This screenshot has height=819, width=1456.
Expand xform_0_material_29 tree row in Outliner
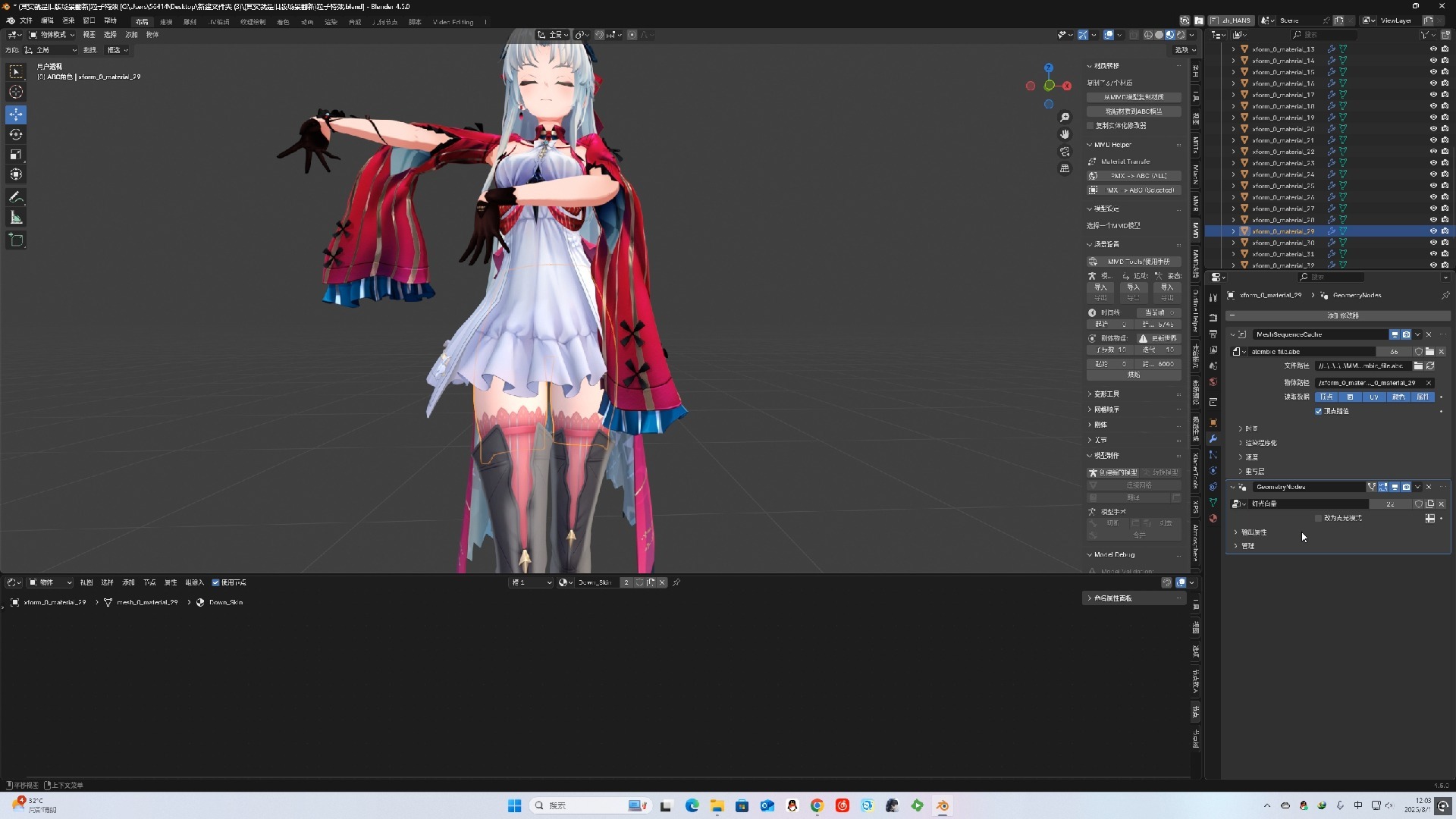(1233, 231)
